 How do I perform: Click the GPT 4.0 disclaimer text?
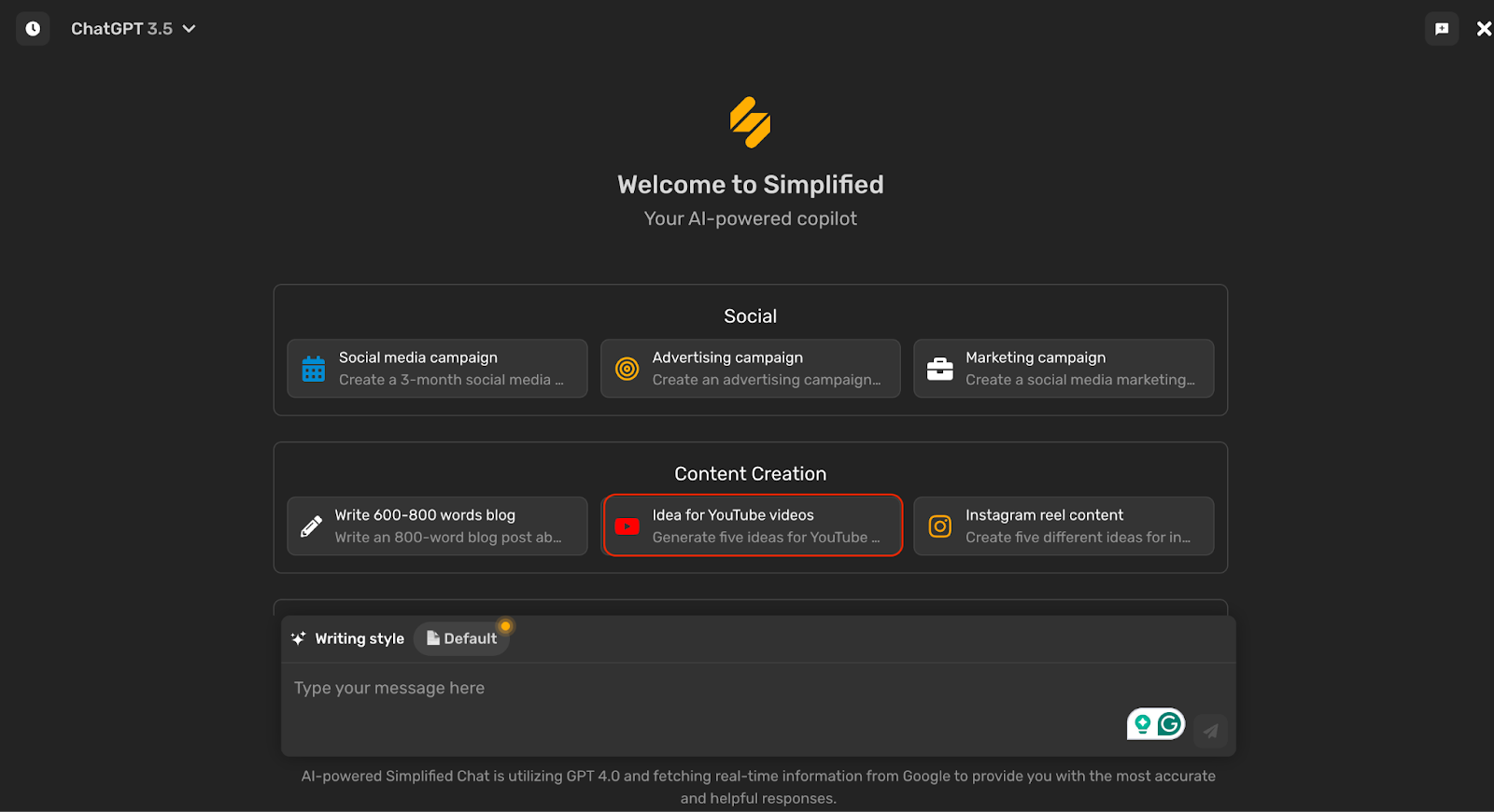(758, 787)
